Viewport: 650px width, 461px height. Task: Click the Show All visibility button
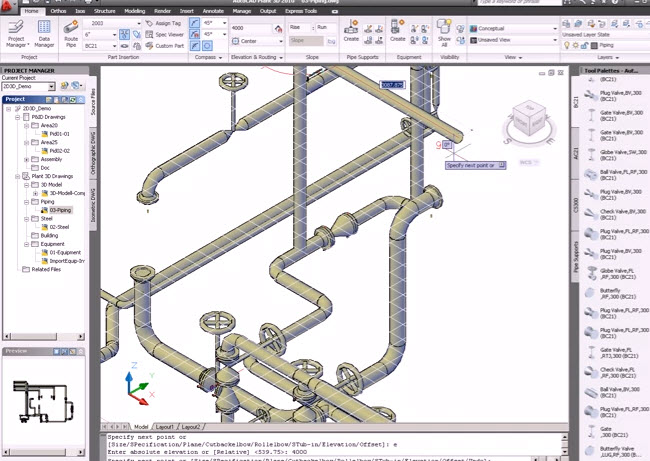click(x=444, y=33)
